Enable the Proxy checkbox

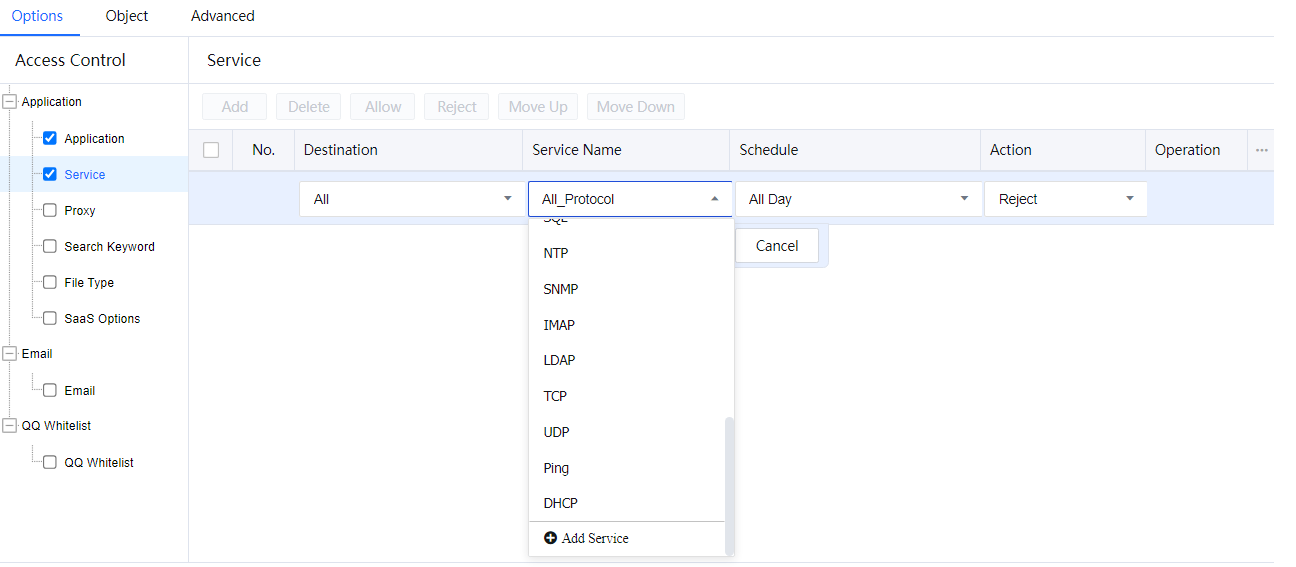[50, 210]
